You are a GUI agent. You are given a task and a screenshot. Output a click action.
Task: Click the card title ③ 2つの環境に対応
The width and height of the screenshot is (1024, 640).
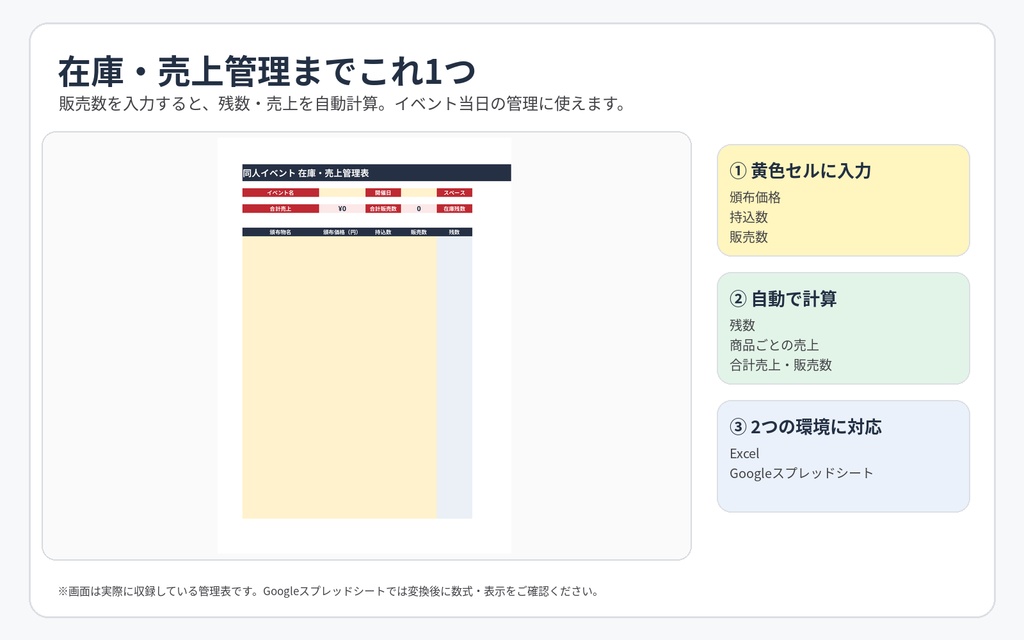pos(806,427)
